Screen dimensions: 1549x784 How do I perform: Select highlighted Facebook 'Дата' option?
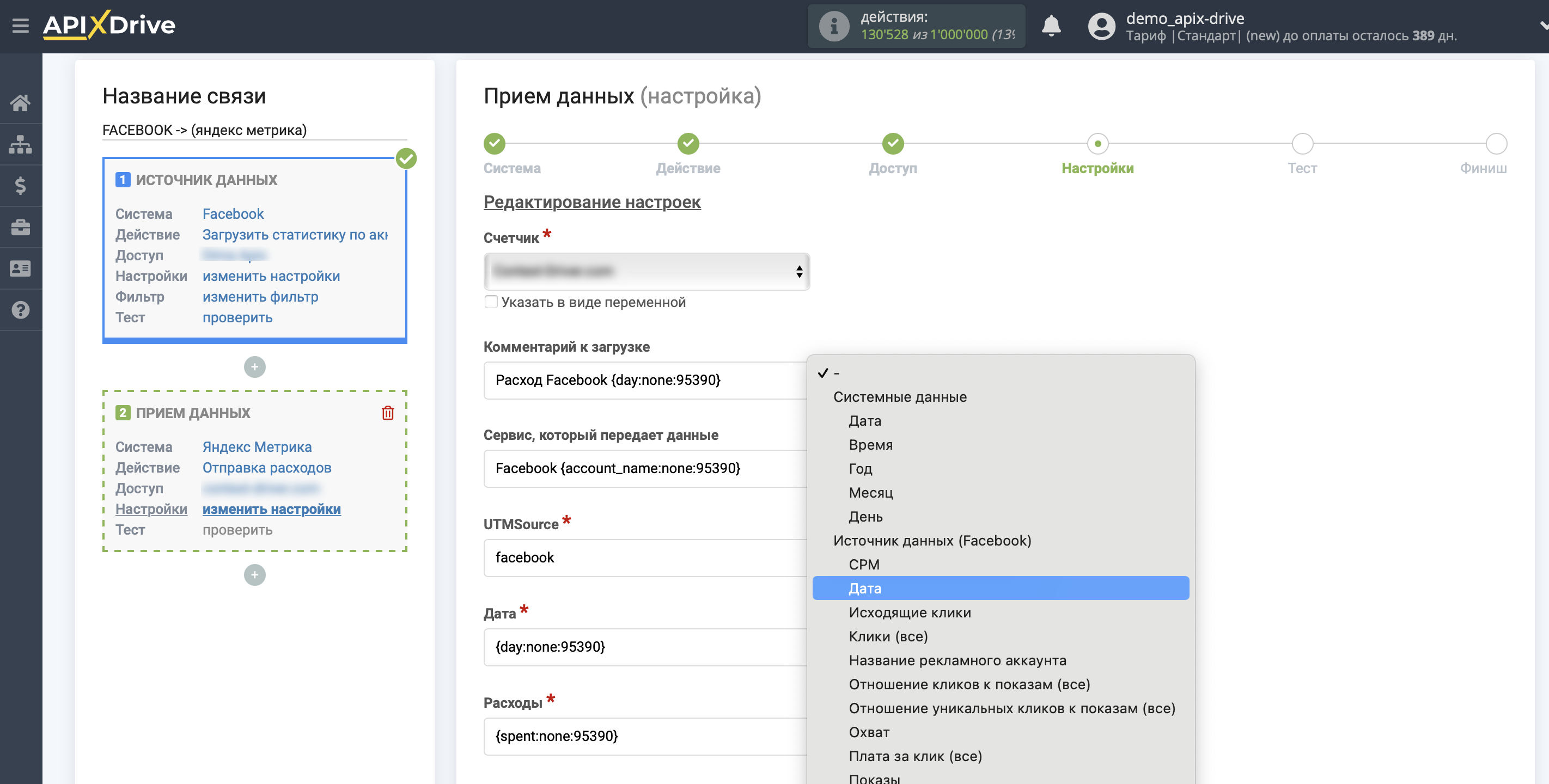(1001, 589)
